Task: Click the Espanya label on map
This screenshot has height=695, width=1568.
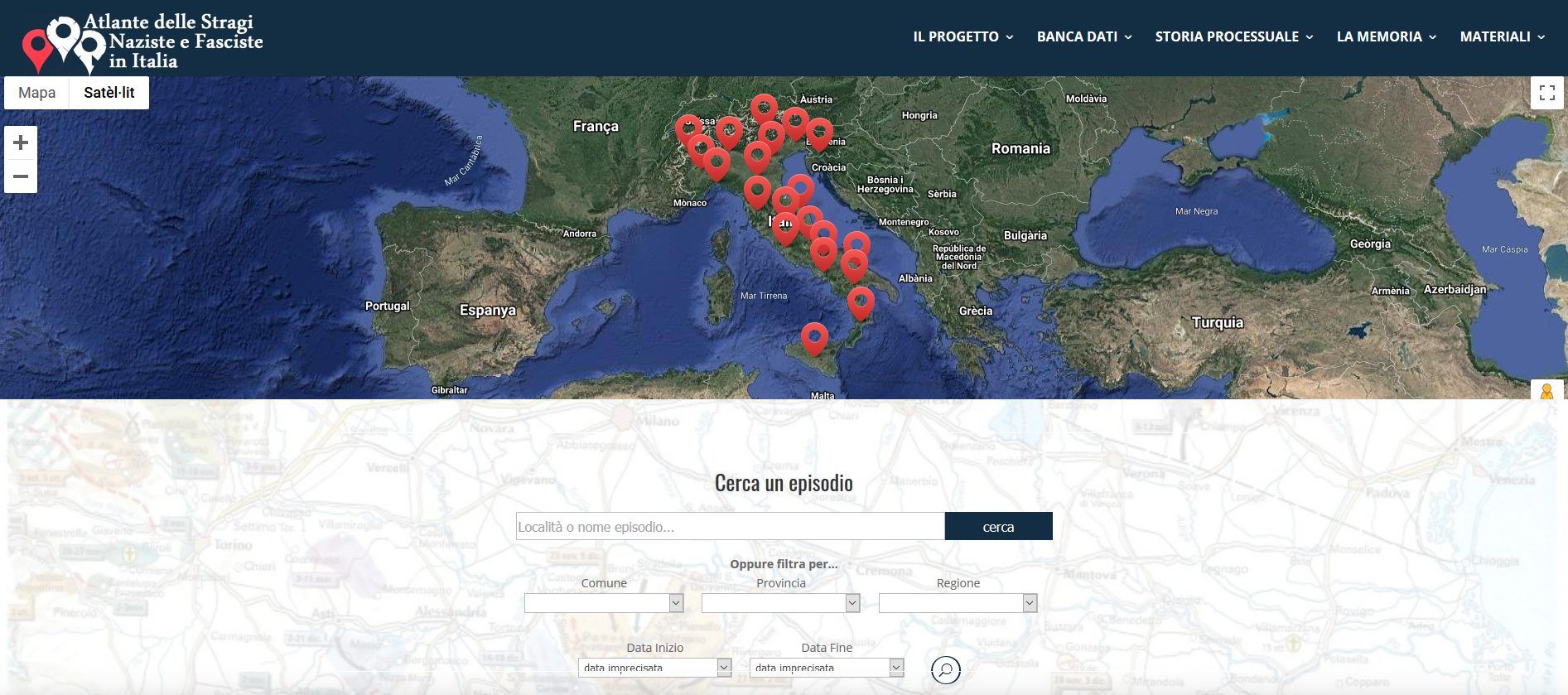Action: (488, 310)
